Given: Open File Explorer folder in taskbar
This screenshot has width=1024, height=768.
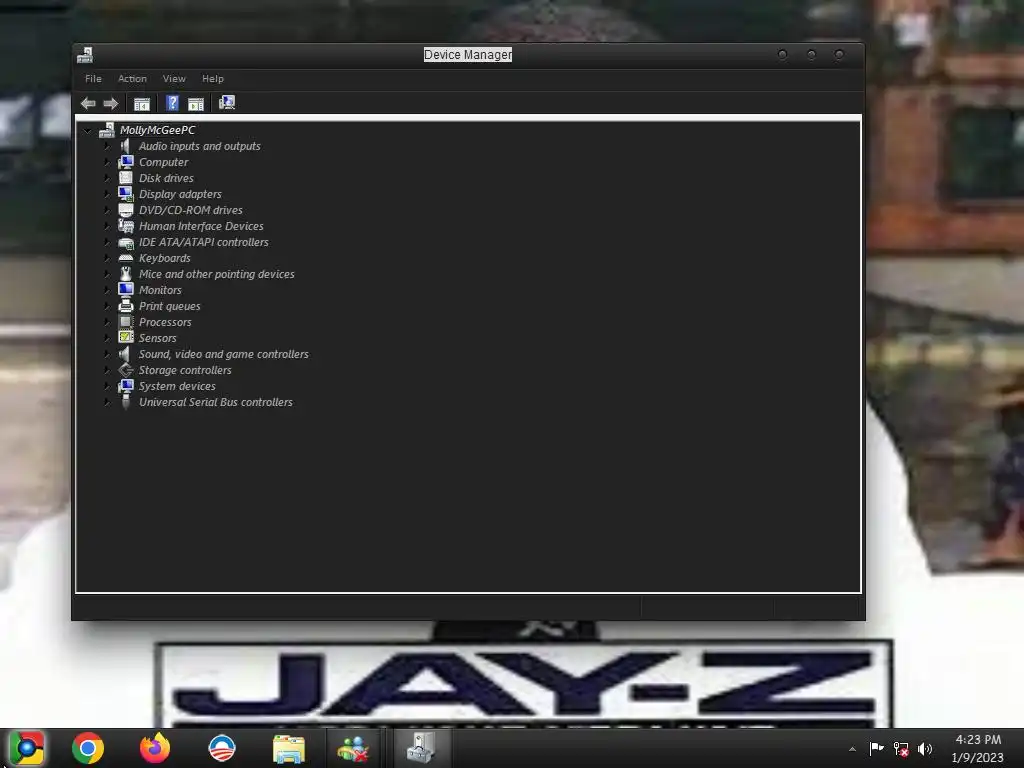Looking at the screenshot, I should point(289,748).
